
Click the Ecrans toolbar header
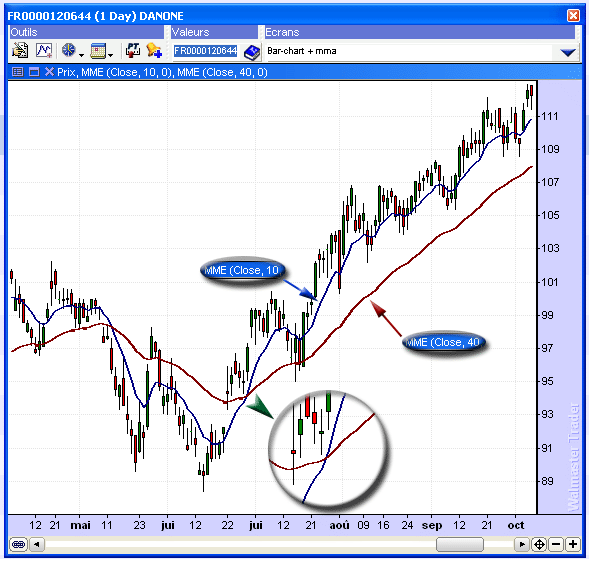[420, 32]
